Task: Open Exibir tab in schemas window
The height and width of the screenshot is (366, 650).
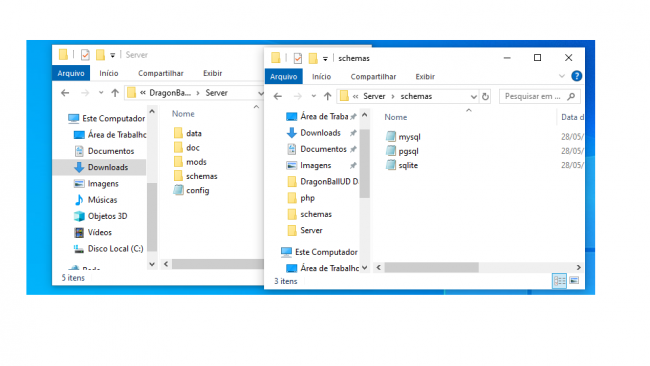Action: (x=425, y=77)
